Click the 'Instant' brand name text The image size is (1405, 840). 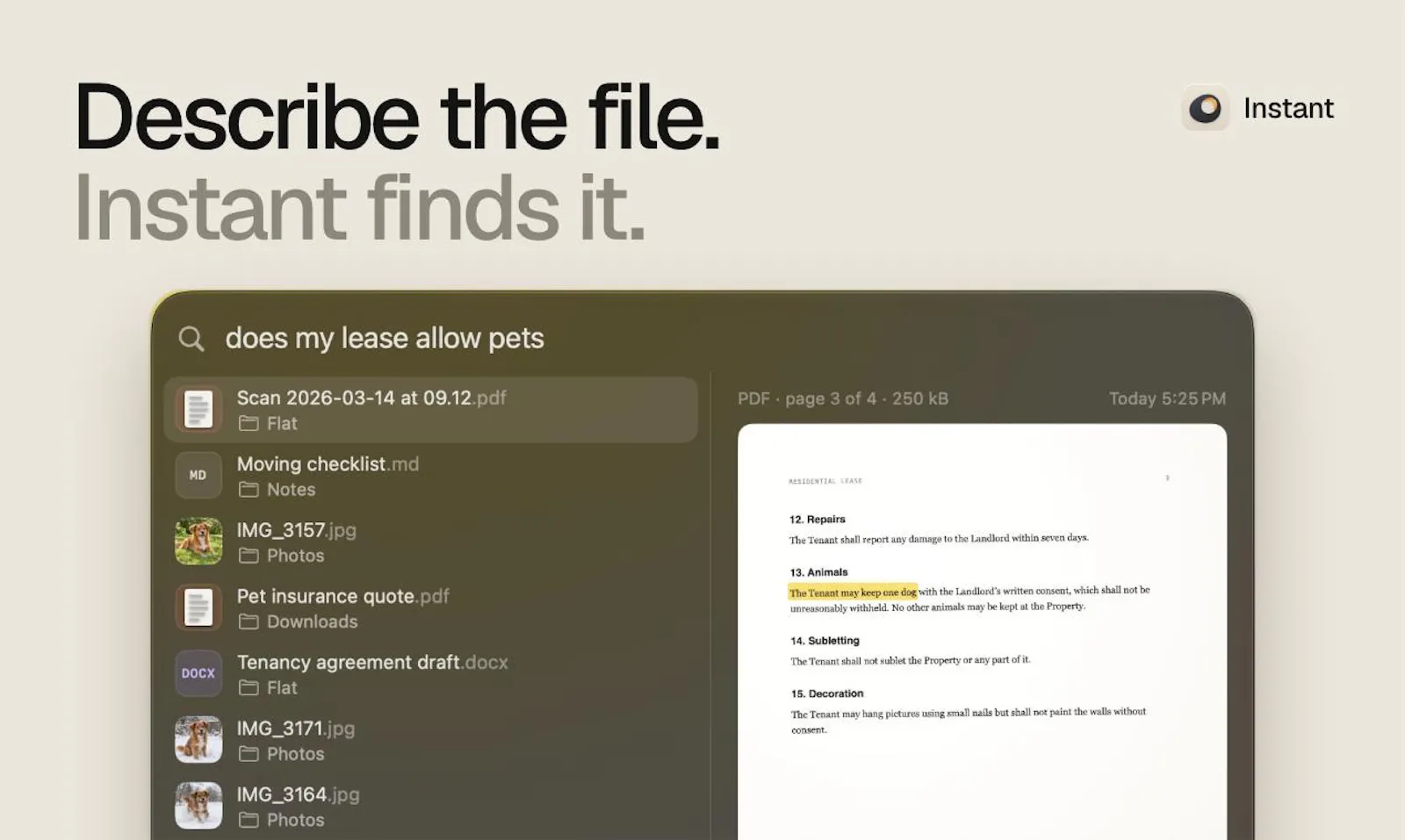tap(1288, 108)
